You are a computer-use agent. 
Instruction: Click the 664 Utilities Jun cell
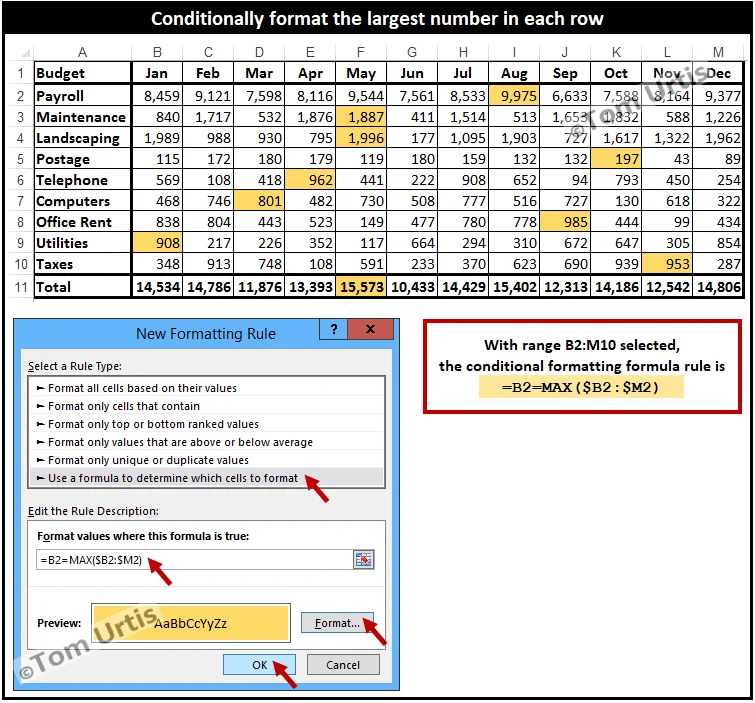(412, 243)
